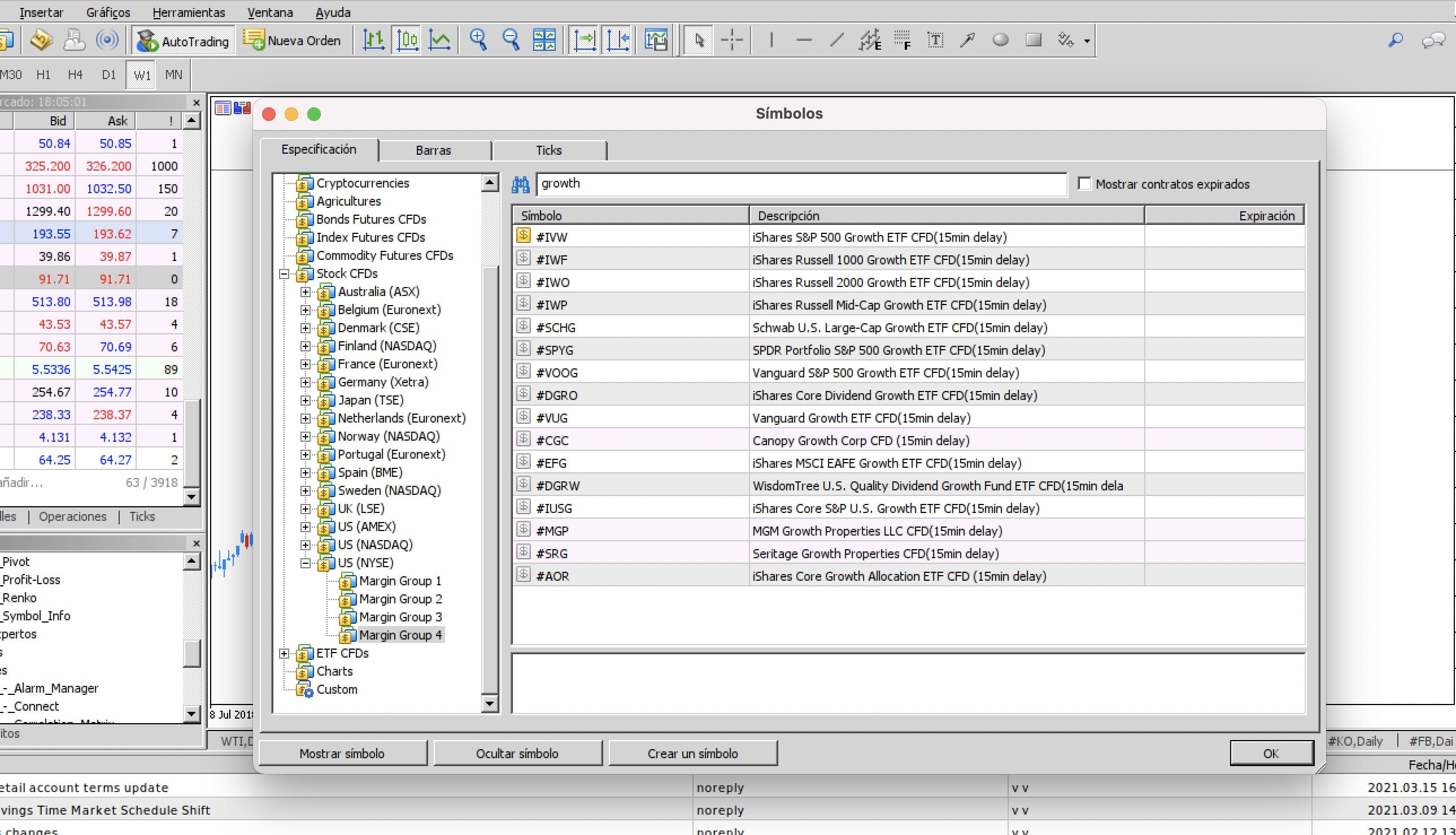Screen dimensions: 1456x835
Task: Confirm with the OK button
Action: click(1271, 754)
